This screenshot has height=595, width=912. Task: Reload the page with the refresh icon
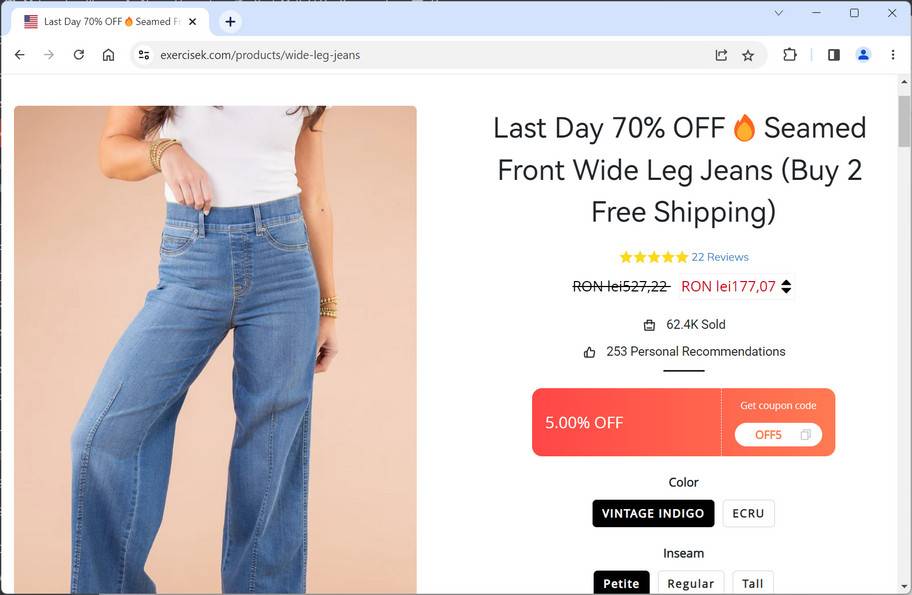tap(79, 55)
